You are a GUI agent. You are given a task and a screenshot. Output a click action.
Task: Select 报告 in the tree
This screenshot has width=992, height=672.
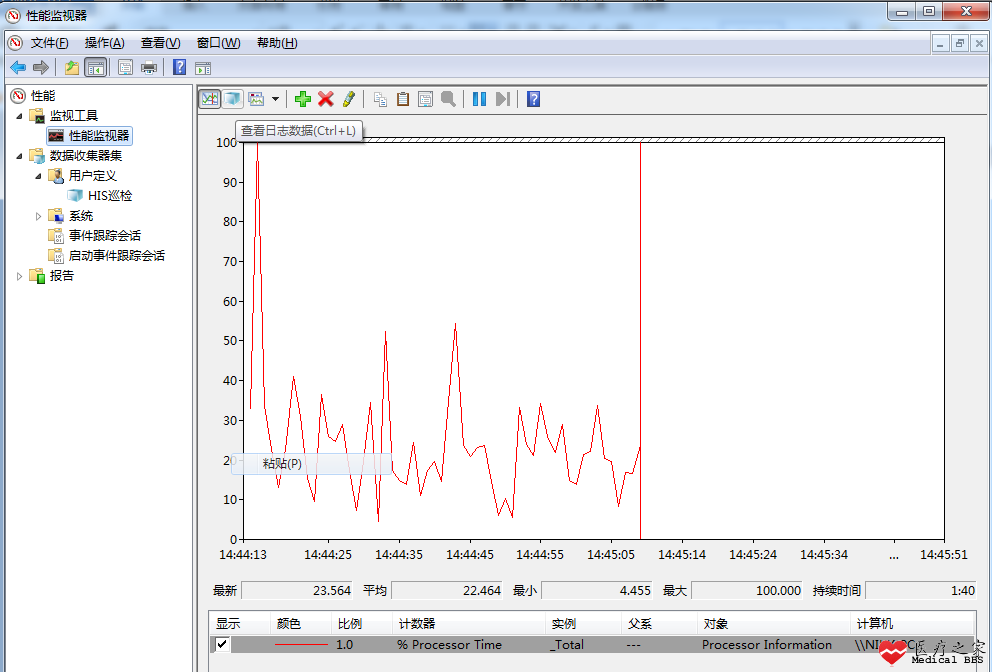(62, 275)
